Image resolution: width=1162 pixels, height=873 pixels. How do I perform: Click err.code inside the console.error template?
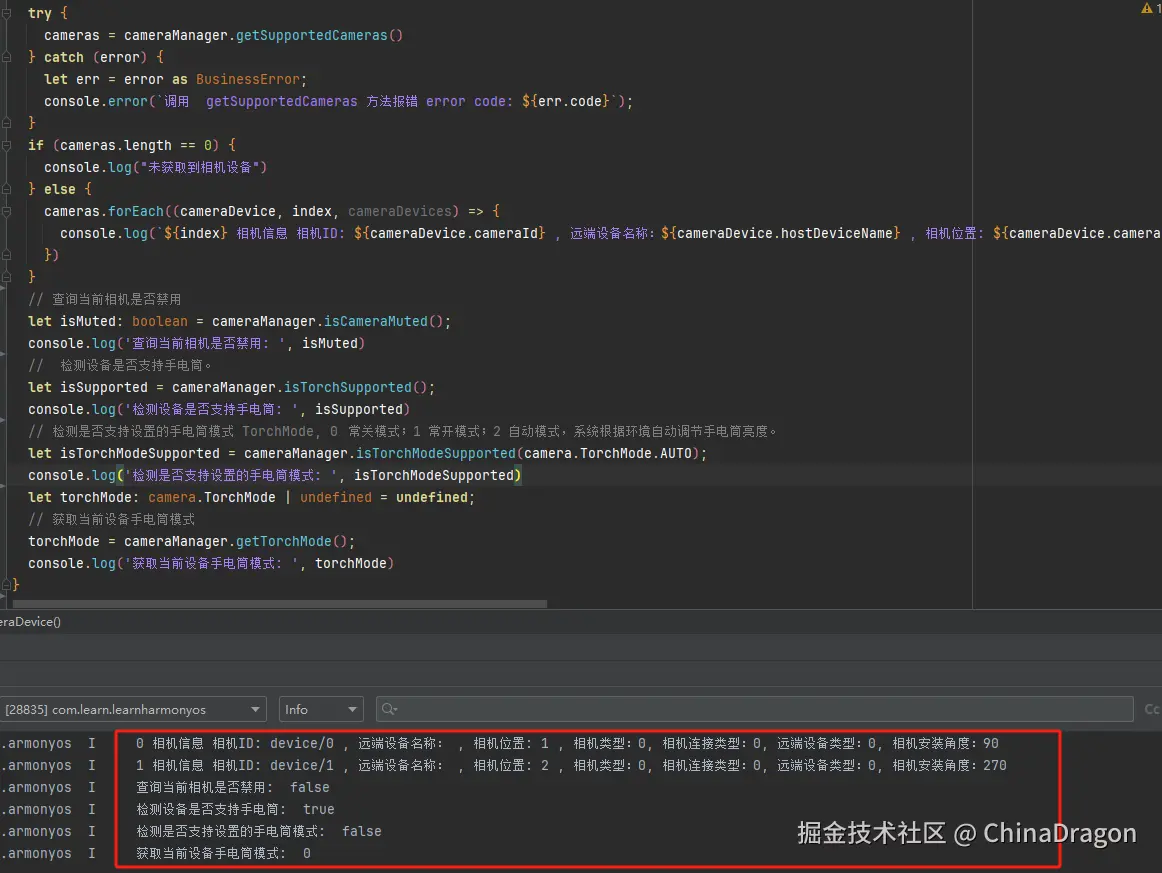(569, 102)
